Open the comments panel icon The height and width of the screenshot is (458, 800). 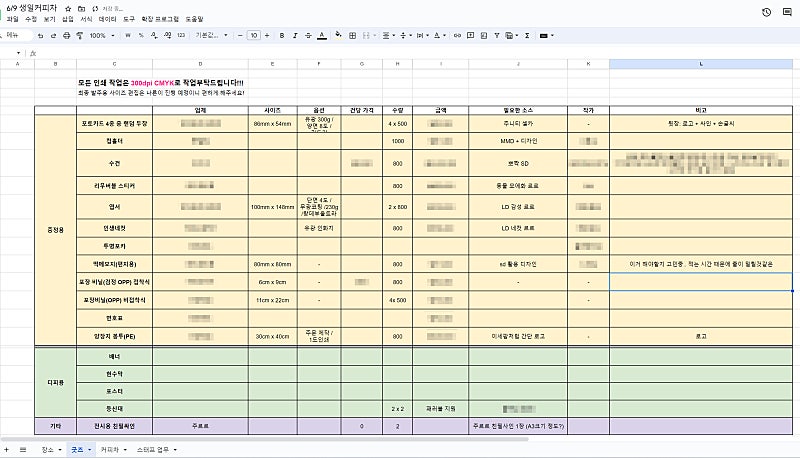(x=789, y=12)
